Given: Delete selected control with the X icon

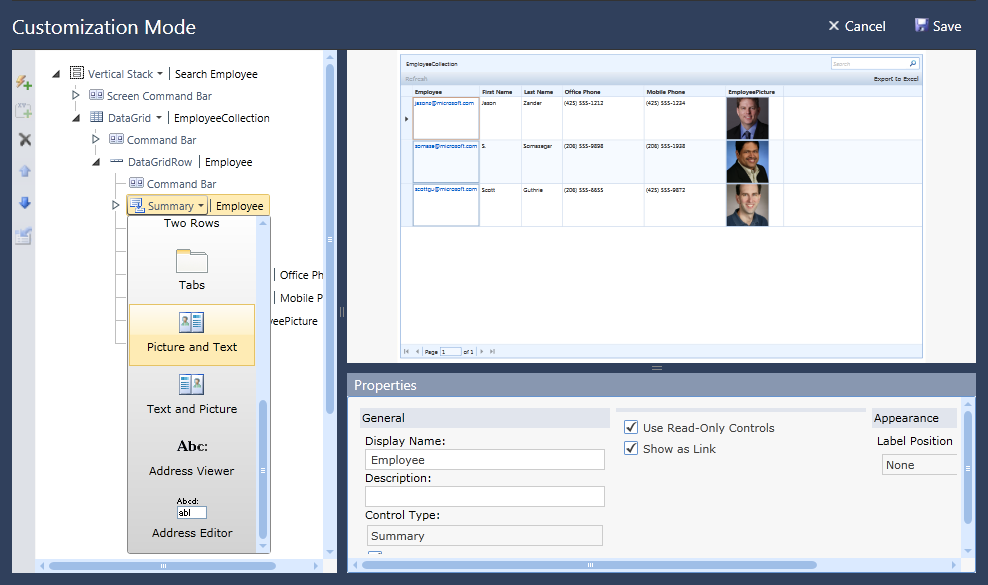Looking at the screenshot, I should [23, 139].
